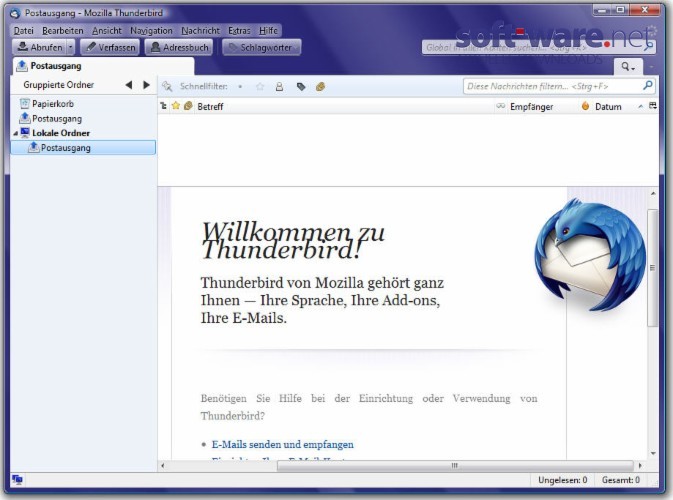The height and width of the screenshot is (500, 673).
Task: Open the Datei menu
Action: pos(23,30)
